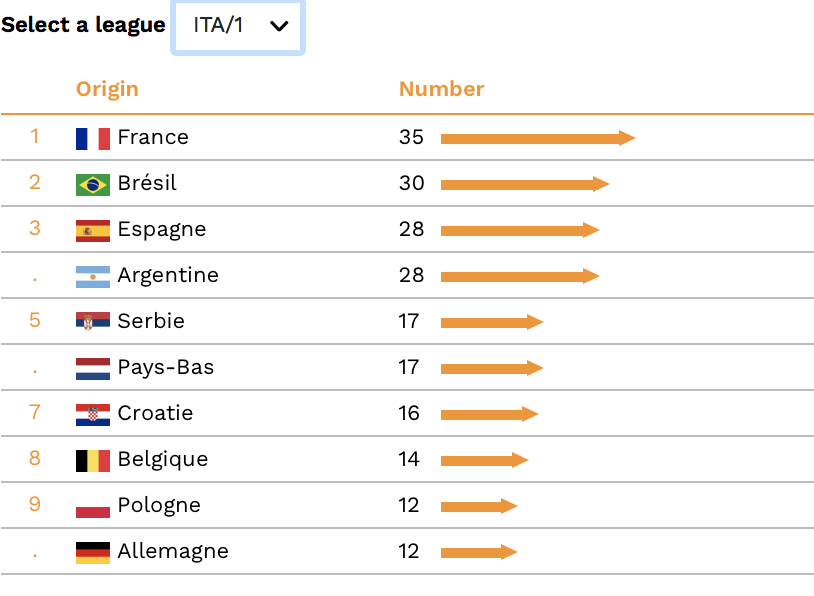Screen dimensions: 814x596
Task: Click the Croatia flag icon
Action: tap(93, 415)
